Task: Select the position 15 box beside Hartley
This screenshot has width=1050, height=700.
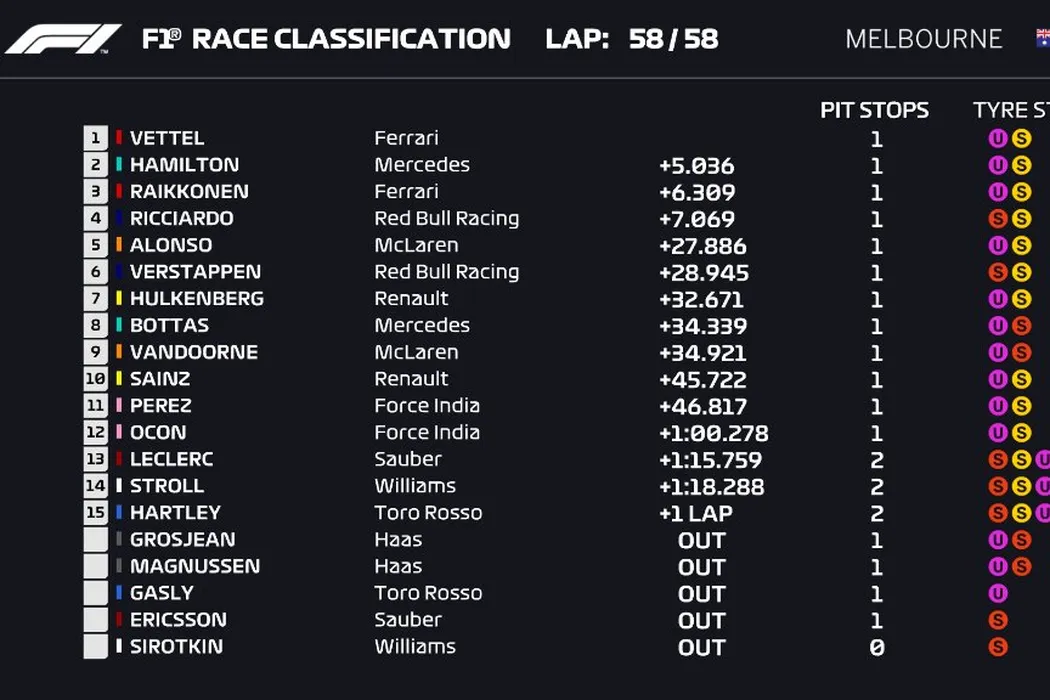Action: (x=95, y=513)
